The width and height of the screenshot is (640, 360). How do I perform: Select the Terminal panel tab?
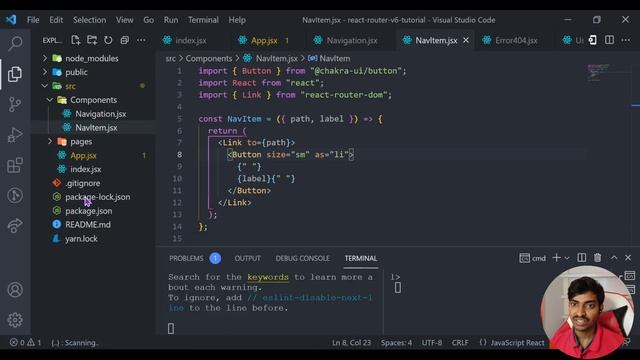(x=361, y=258)
